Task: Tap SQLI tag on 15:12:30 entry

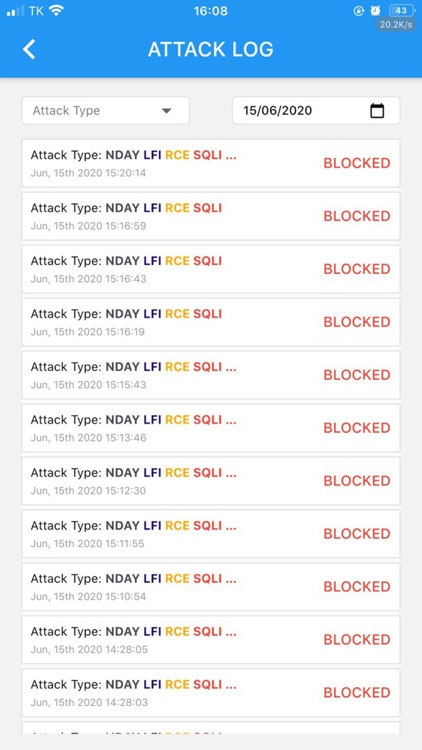Action: 208,473
